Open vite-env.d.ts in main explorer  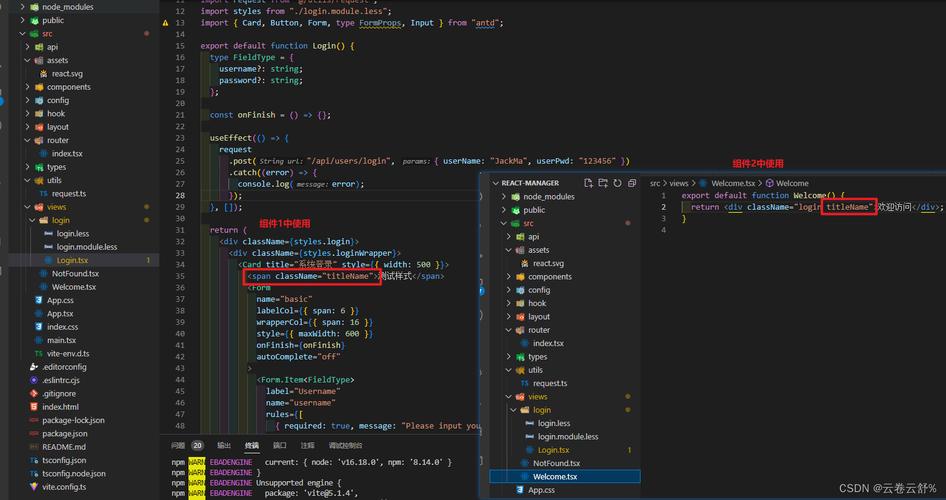[x=70, y=353]
